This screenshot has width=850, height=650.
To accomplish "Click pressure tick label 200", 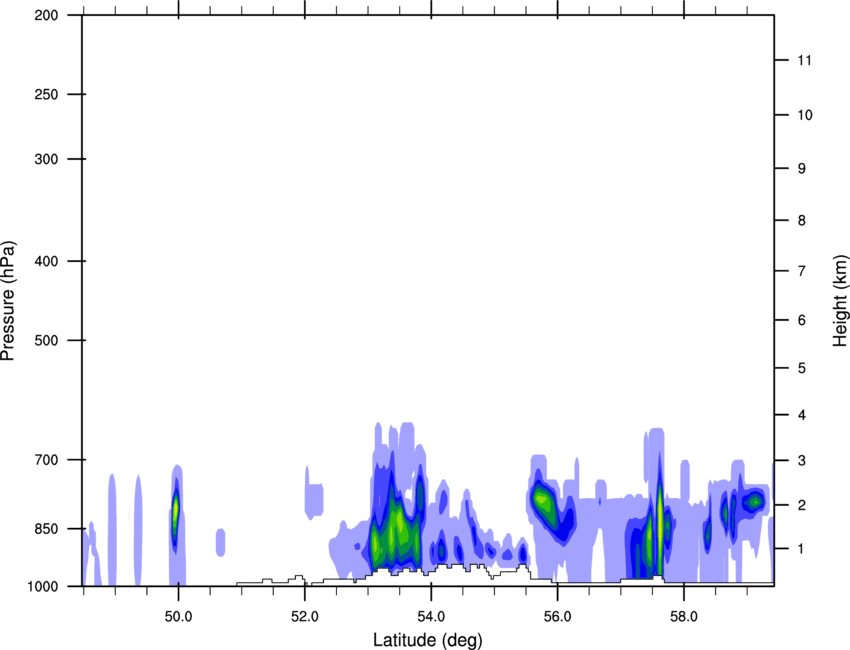I will point(46,16).
